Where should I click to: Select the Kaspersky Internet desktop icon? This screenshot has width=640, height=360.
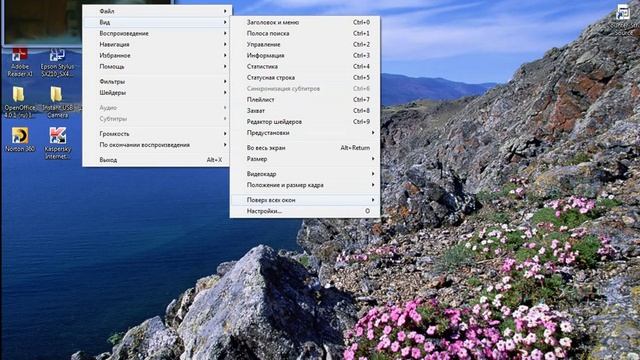tap(58, 143)
